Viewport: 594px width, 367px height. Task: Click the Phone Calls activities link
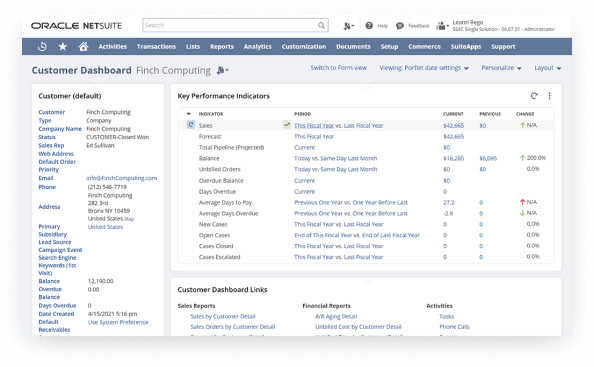(x=455, y=326)
